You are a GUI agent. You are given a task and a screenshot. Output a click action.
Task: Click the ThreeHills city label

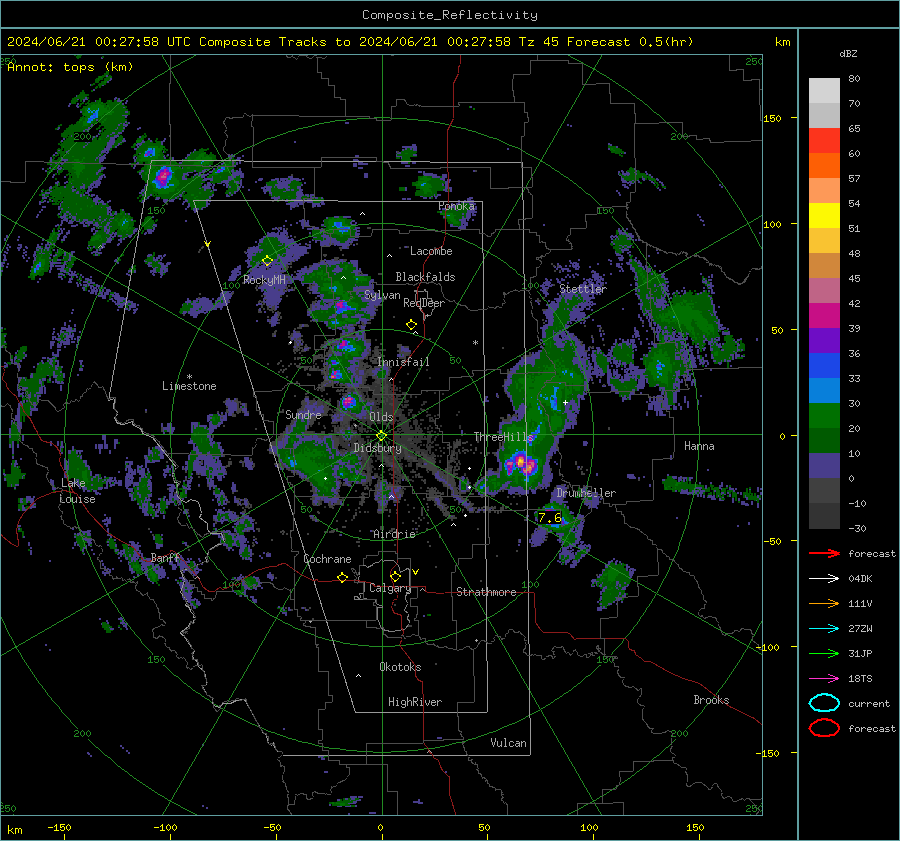[x=503, y=437]
